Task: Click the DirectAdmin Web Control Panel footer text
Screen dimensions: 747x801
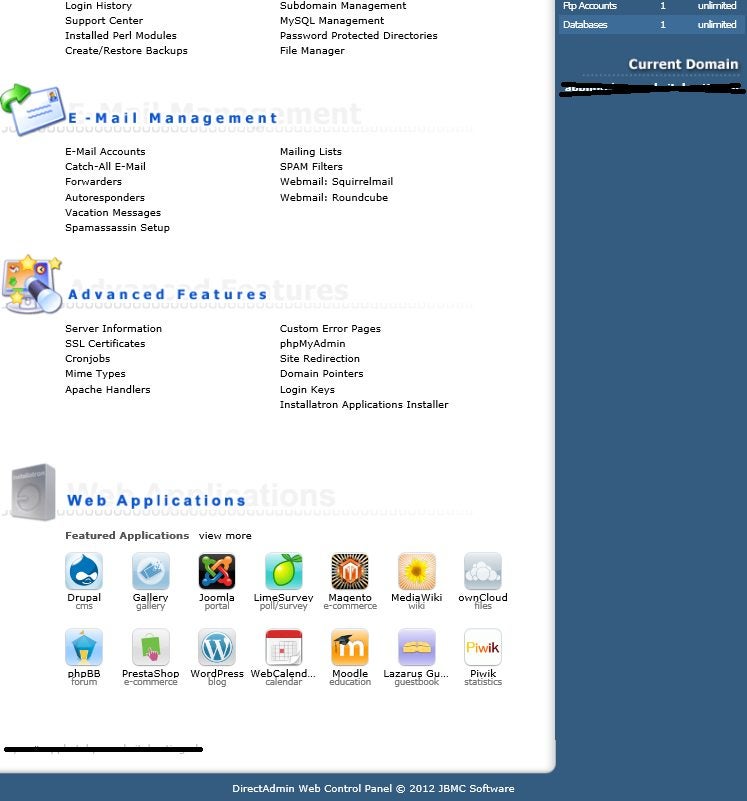Action: [374, 788]
